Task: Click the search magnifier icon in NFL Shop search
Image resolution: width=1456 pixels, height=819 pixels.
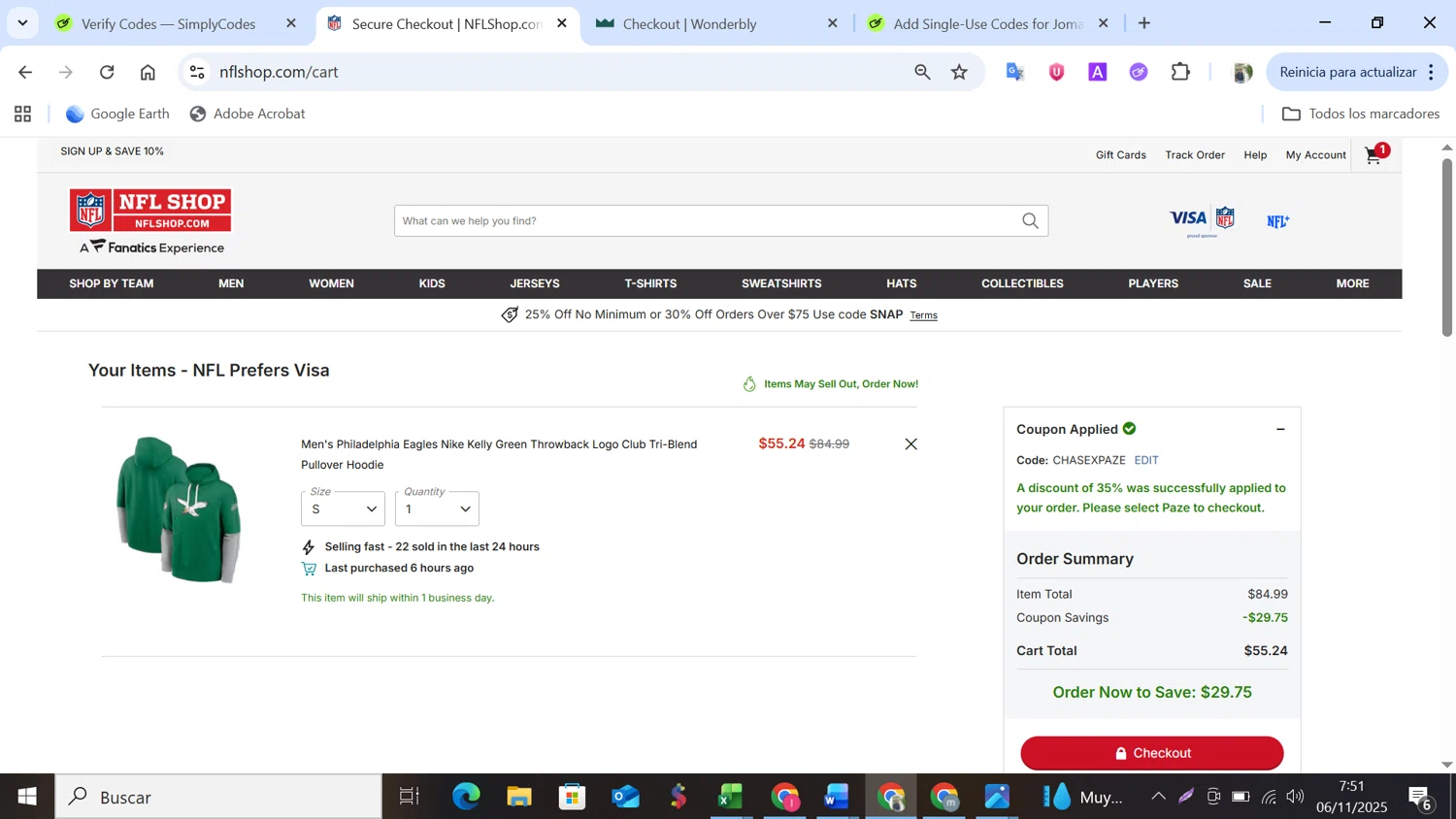Action: click(x=1030, y=221)
